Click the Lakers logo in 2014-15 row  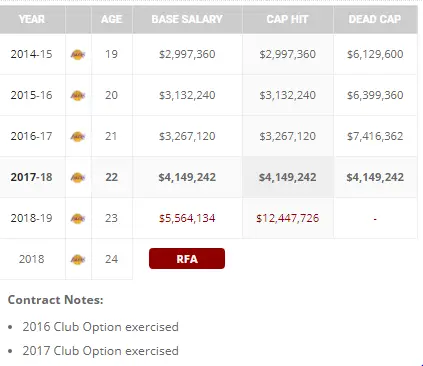click(78, 54)
